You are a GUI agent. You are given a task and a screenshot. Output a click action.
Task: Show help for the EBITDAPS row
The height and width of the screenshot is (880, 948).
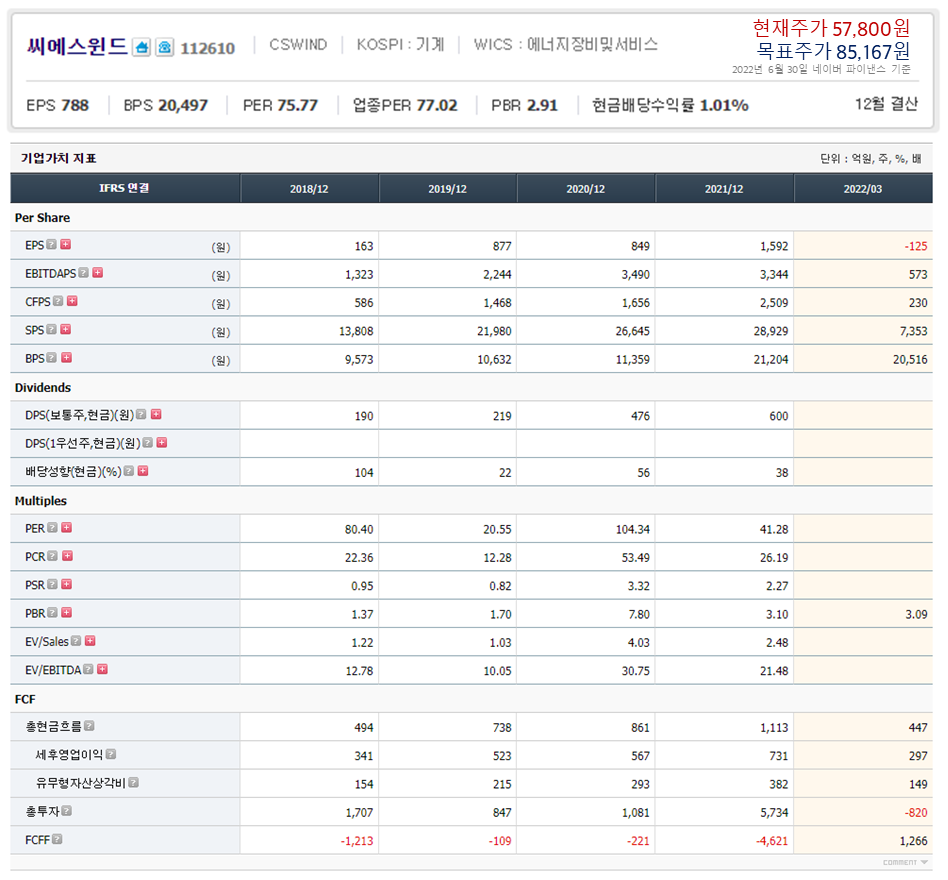pyautogui.click(x=83, y=273)
